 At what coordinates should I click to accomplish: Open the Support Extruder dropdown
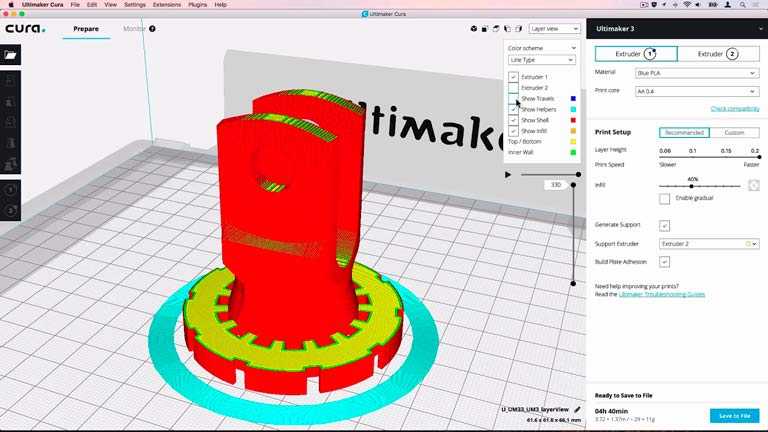tap(709, 244)
